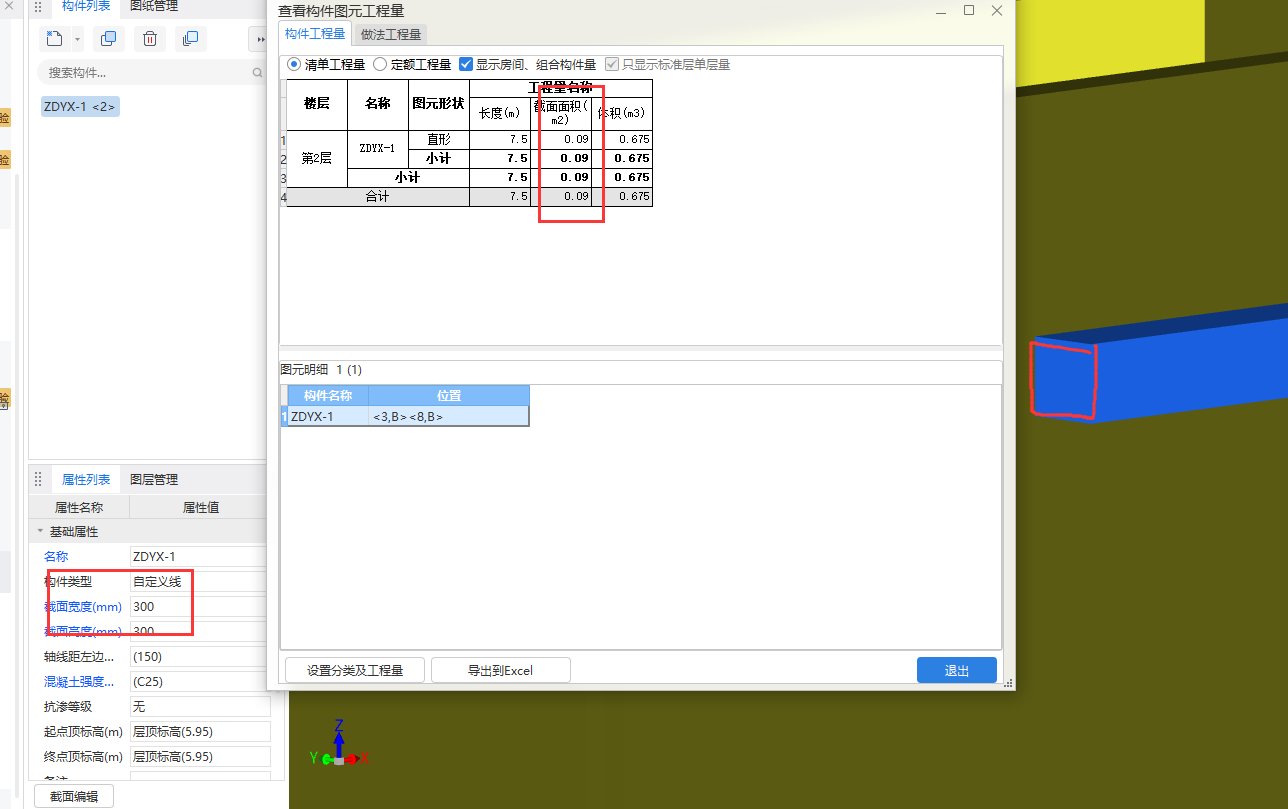
Task: Open the 构件工程量 tab
Action: coord(315,34)
